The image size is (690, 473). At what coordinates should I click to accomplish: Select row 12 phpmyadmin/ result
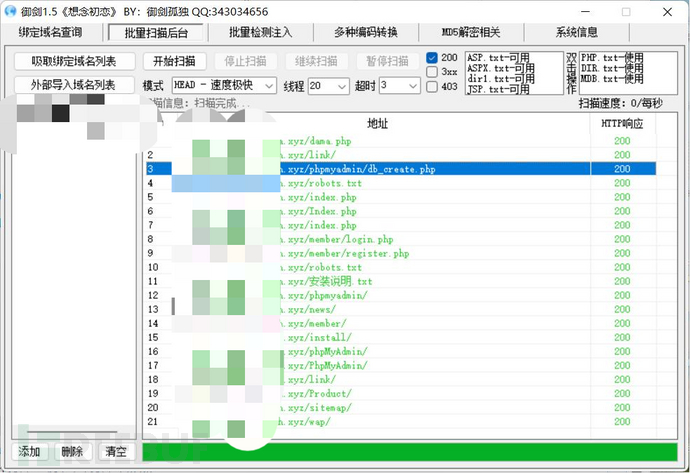click(x=401, y=295)
